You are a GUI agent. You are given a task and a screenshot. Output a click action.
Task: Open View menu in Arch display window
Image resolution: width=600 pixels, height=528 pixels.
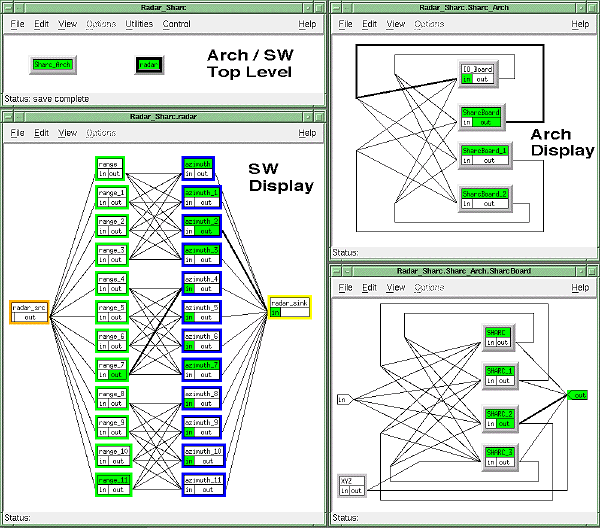click(x=396, y=23)
